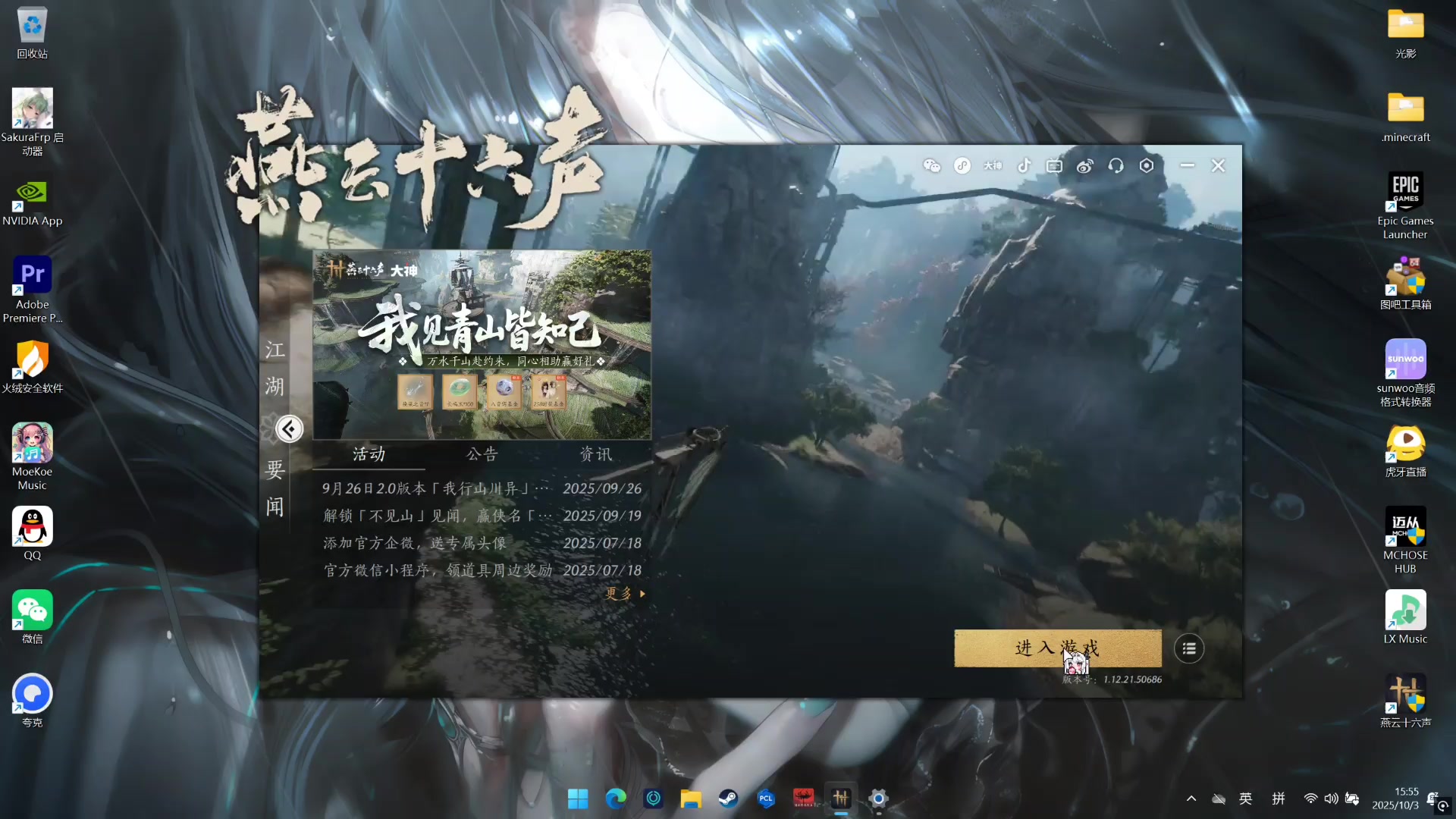Open the 9月26日2.0版本 news item
The width and height of the screenshot is (1456, 819).
[435, 489]
